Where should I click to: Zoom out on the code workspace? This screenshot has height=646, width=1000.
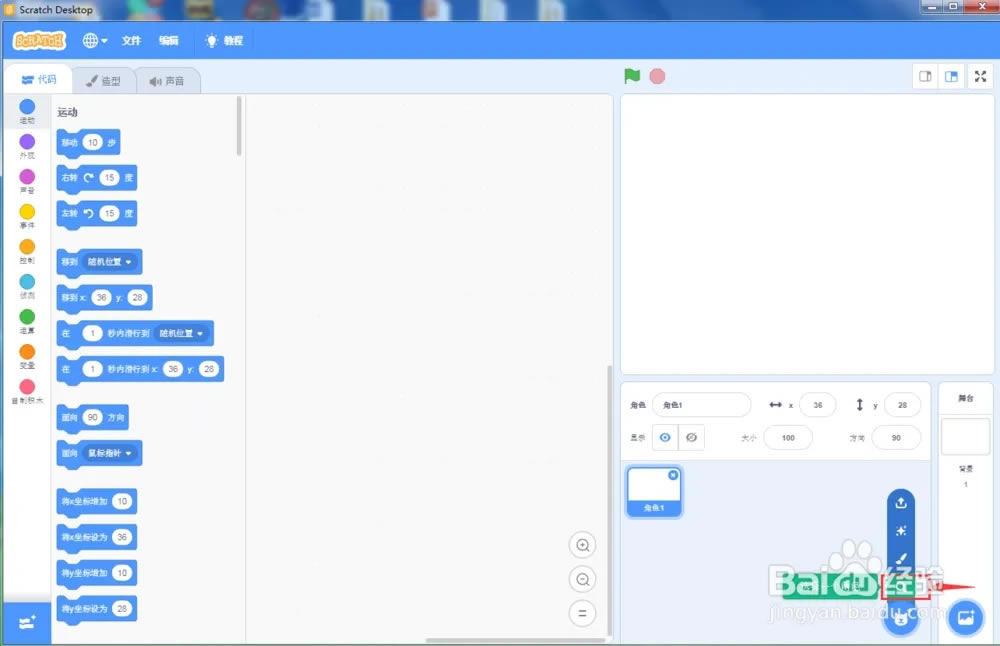[582, 579]
